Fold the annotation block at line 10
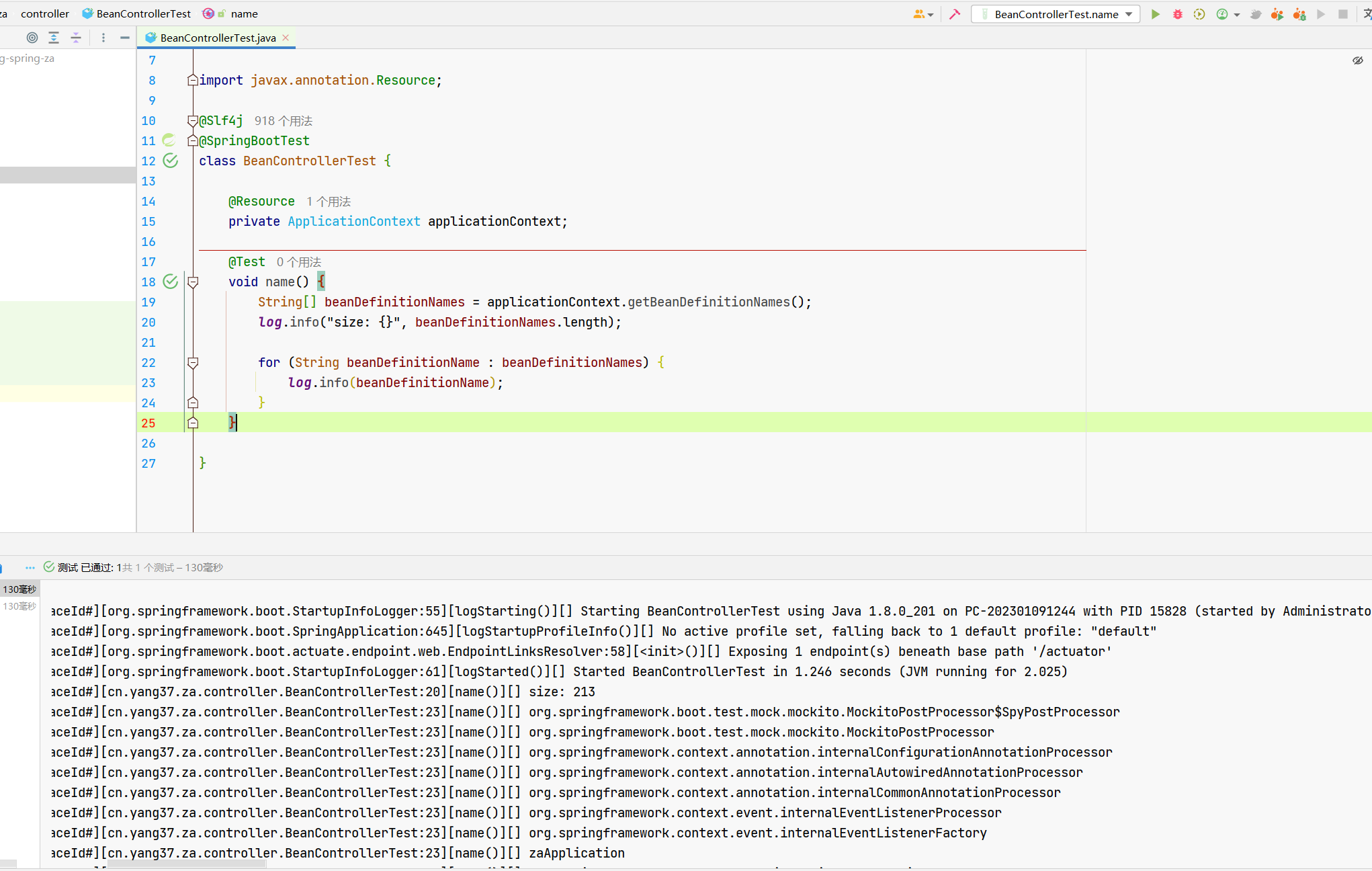This screenshot has width=1372, height=871. [x=193, y=121]
